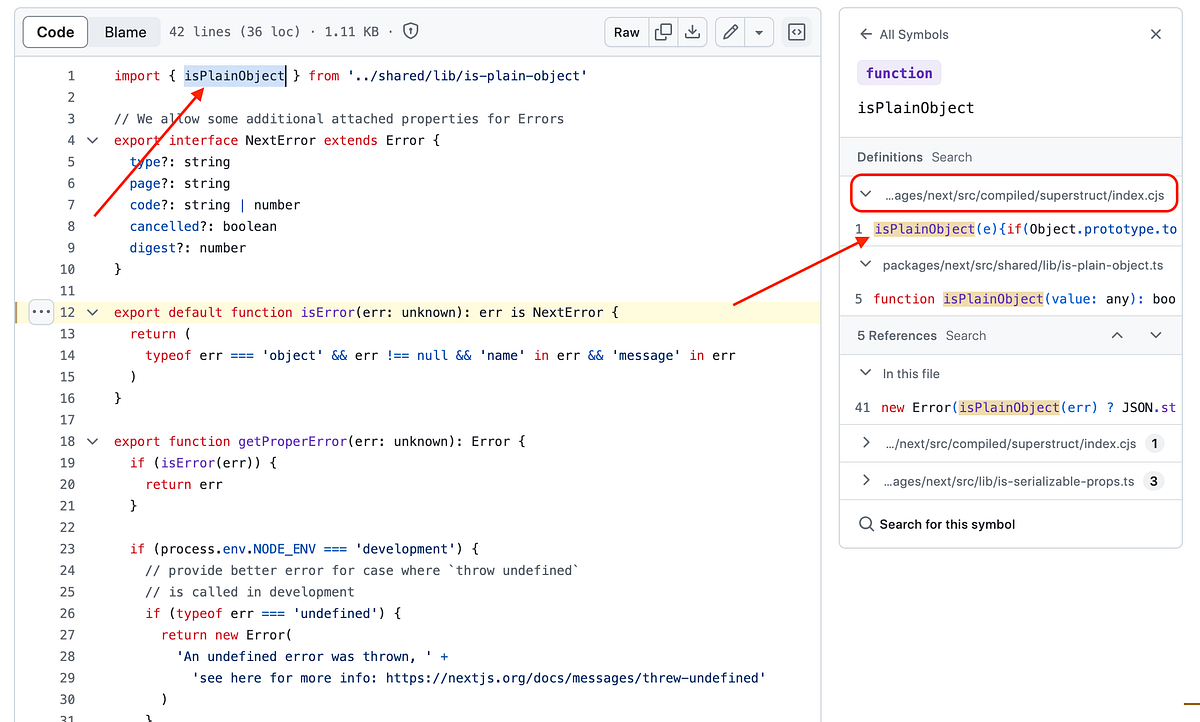Select the Code tab

[x=55, y=31]
